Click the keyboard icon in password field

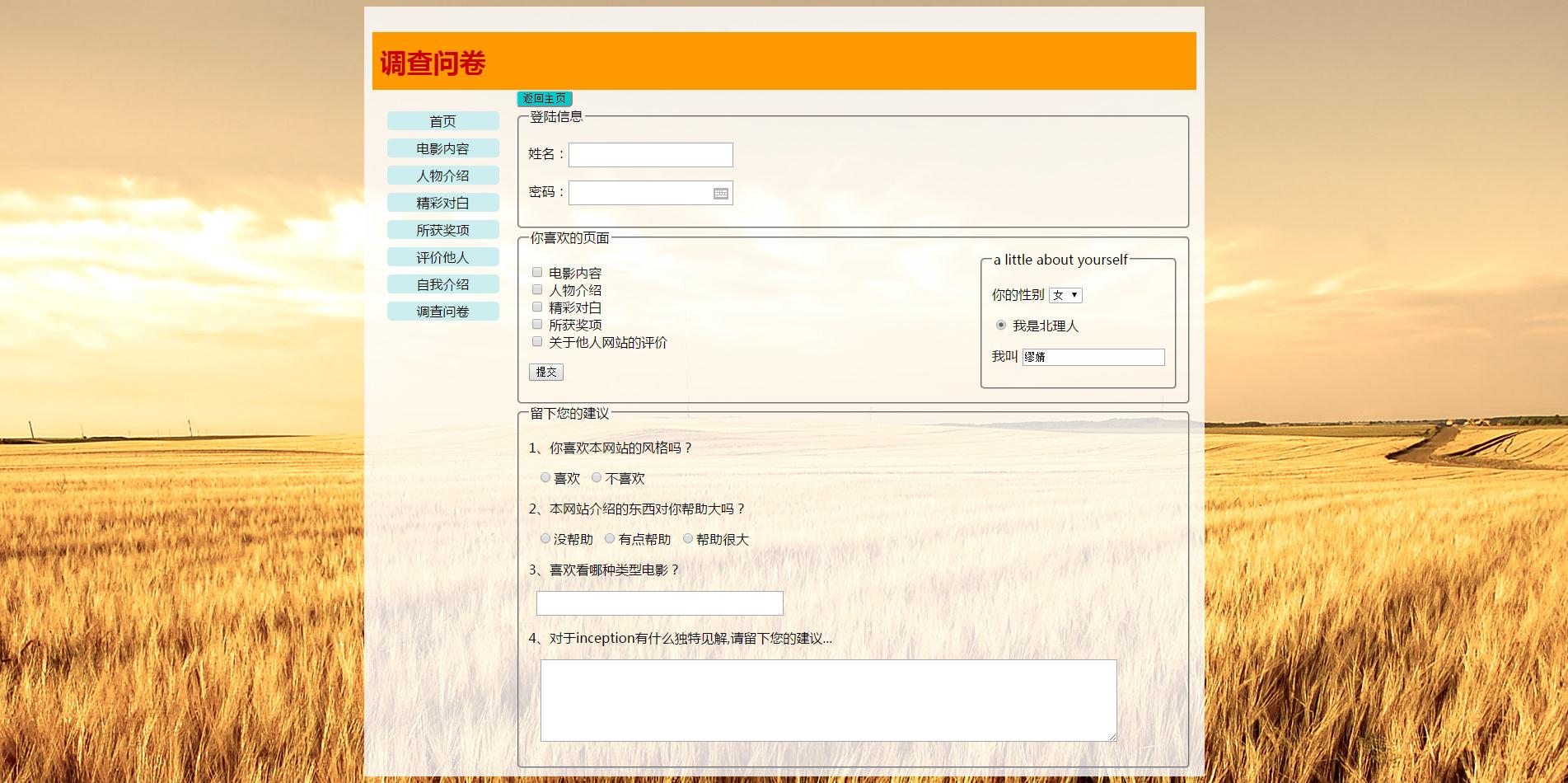(x=720, y=194)
